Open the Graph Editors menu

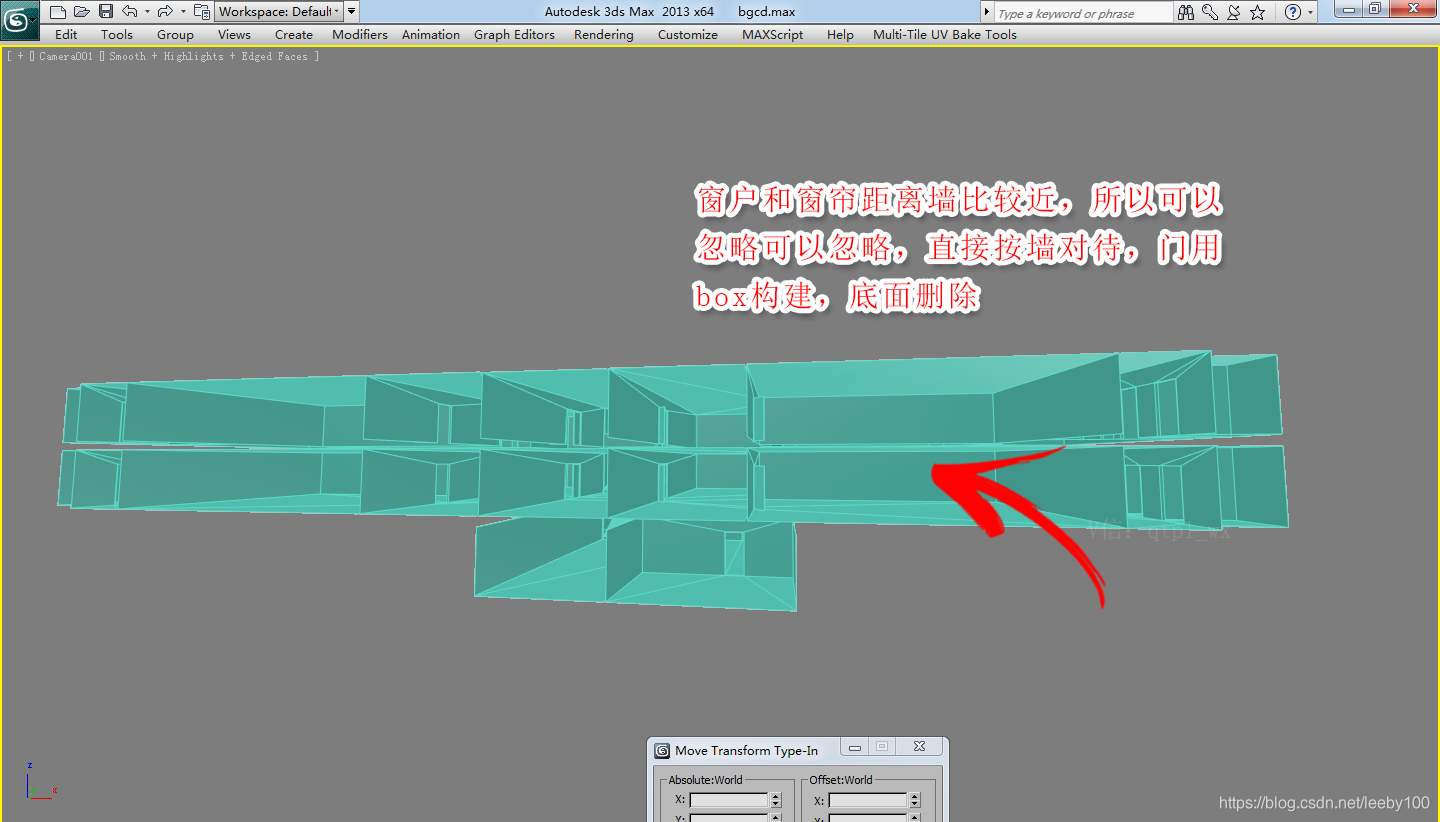coord(514,34)
